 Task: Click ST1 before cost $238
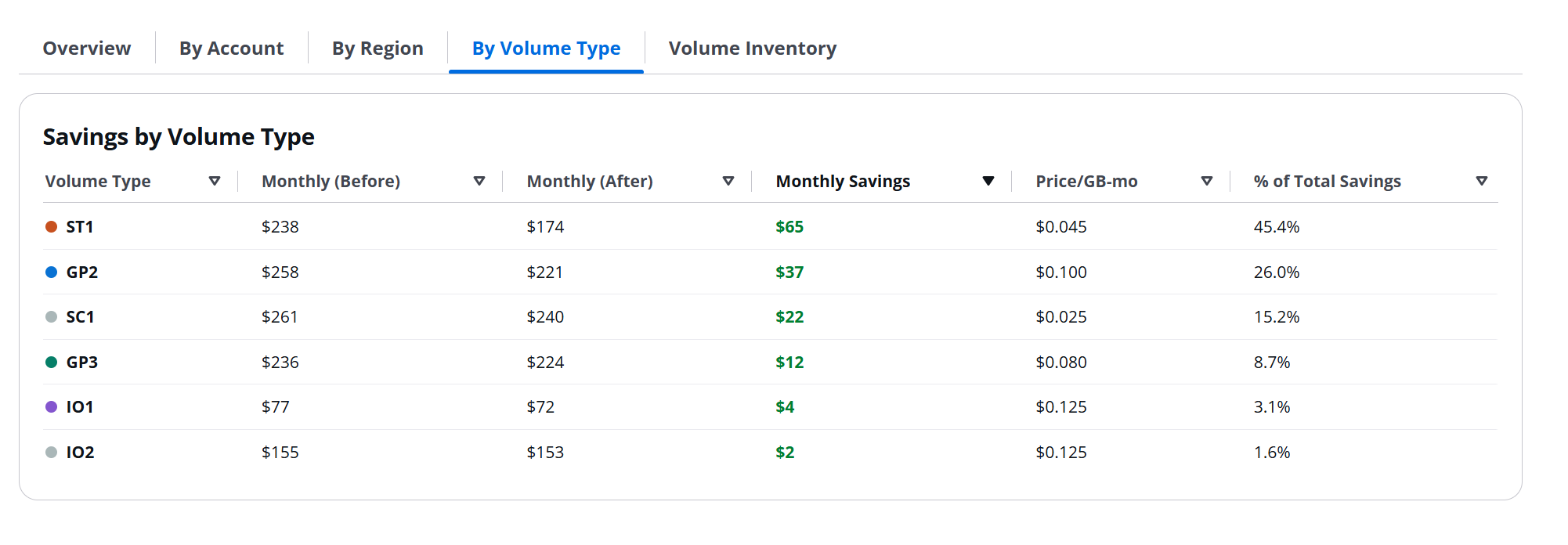point(280,227)
